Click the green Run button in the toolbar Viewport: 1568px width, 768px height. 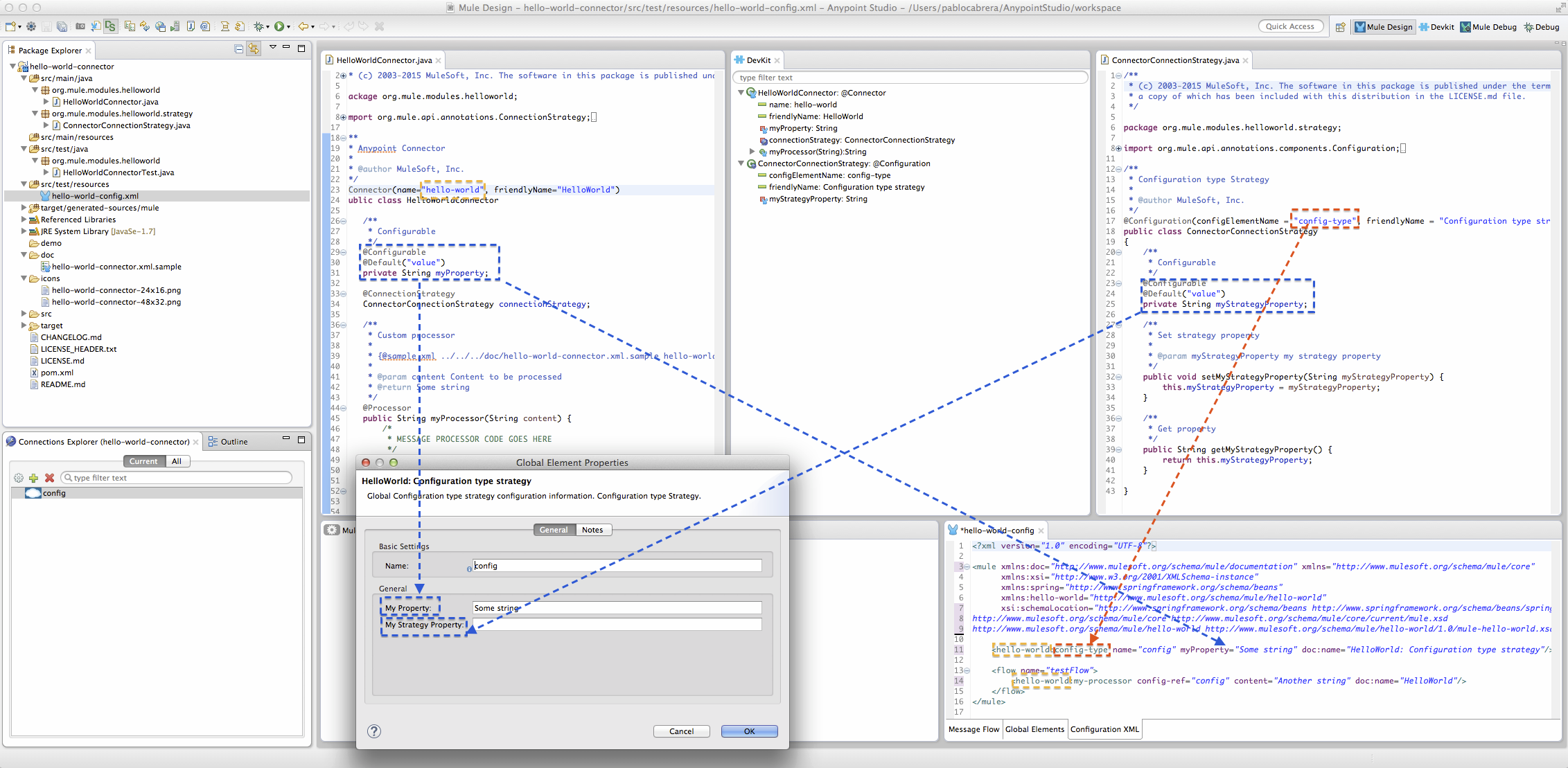coord(280,26)
